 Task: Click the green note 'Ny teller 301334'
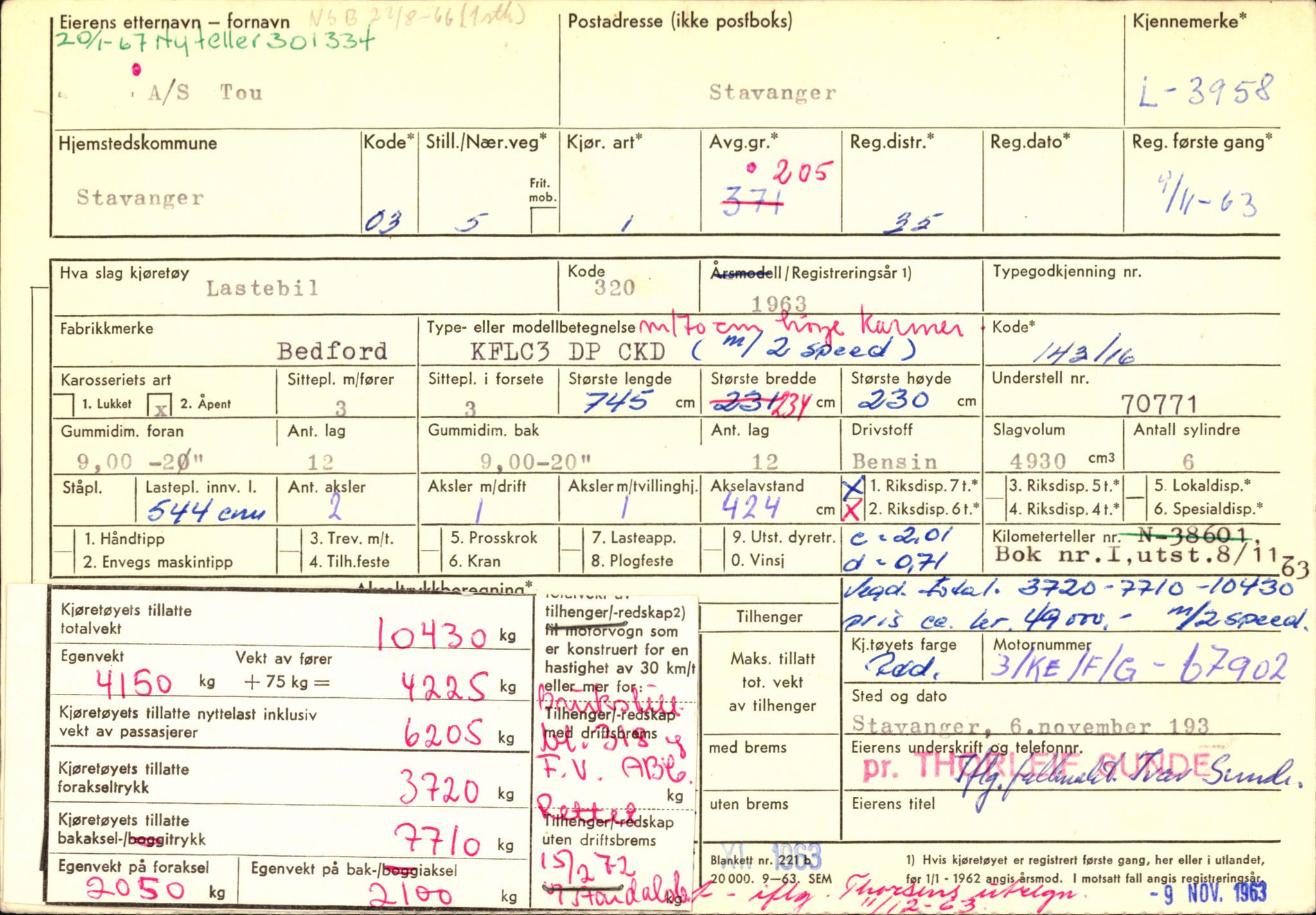[x=265, y=42]
